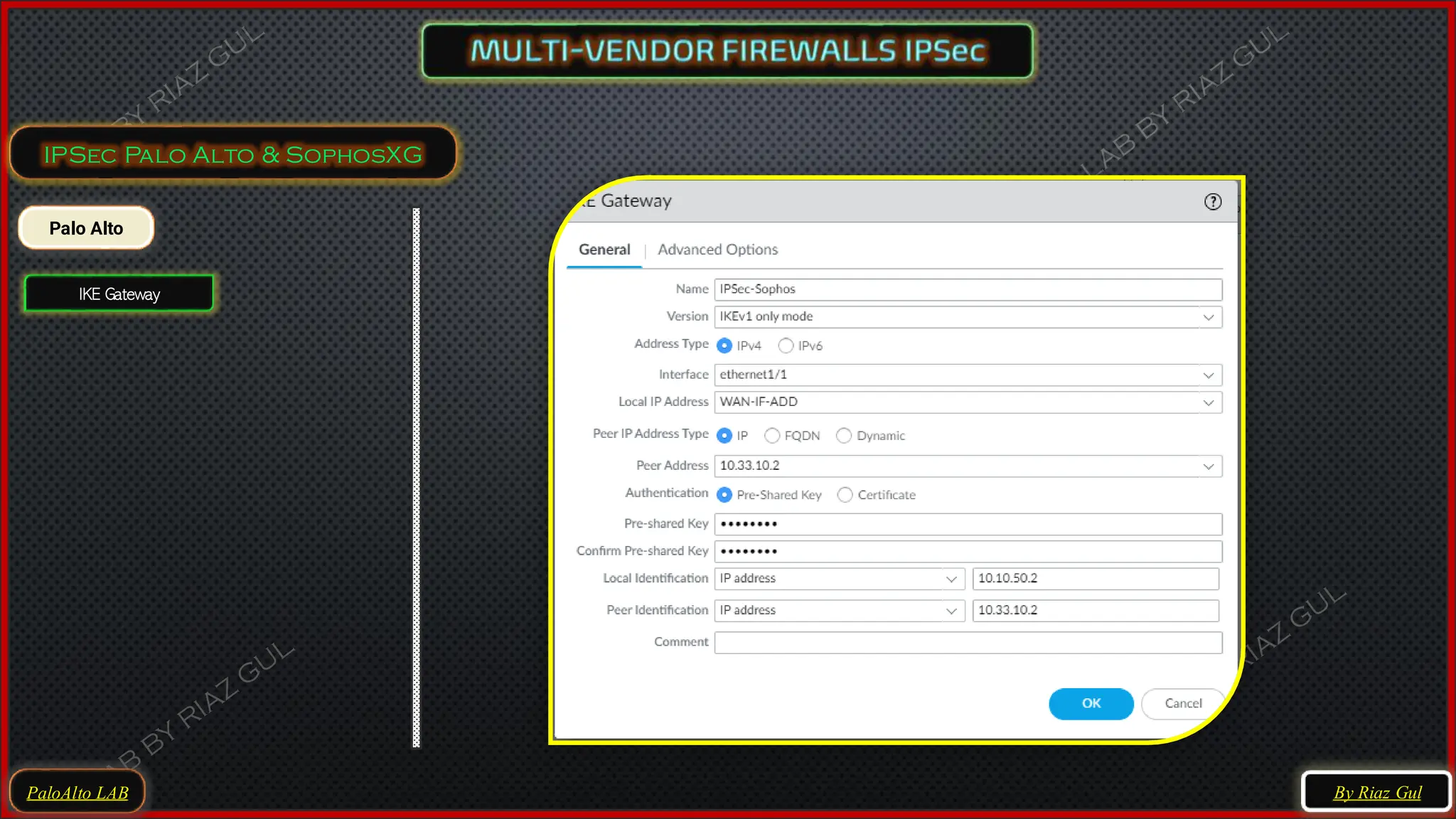Click Peer Identification value 10.33.10.2
1456x819 pixels.
pyautogui.click(x=1096, y=611)
